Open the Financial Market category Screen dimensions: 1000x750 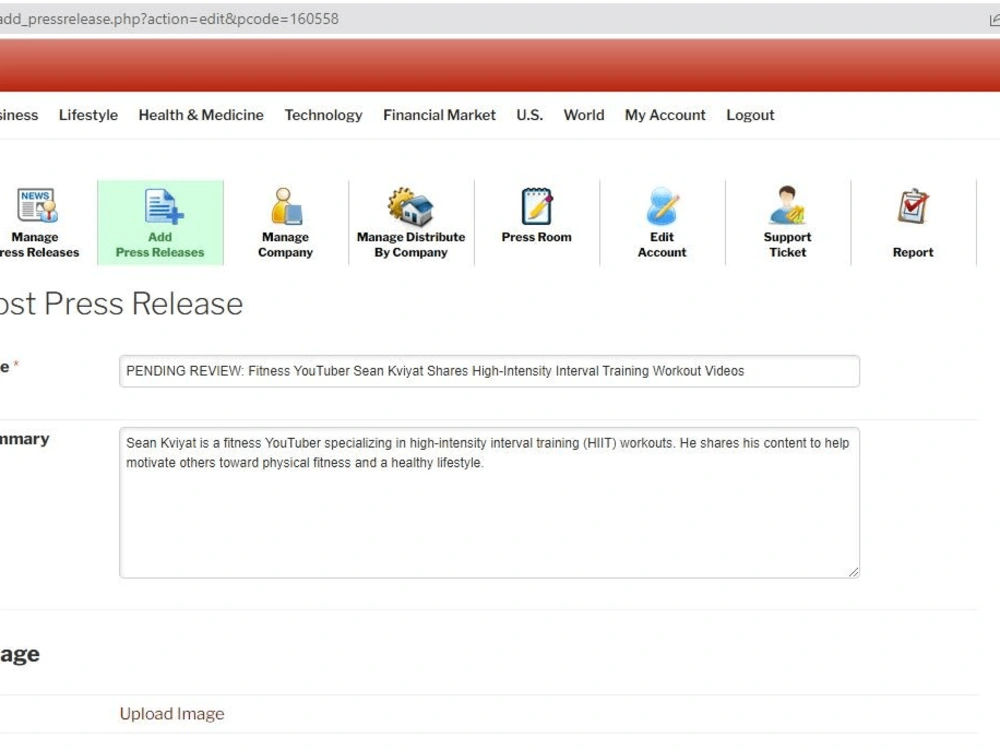[x=439, y=115]
